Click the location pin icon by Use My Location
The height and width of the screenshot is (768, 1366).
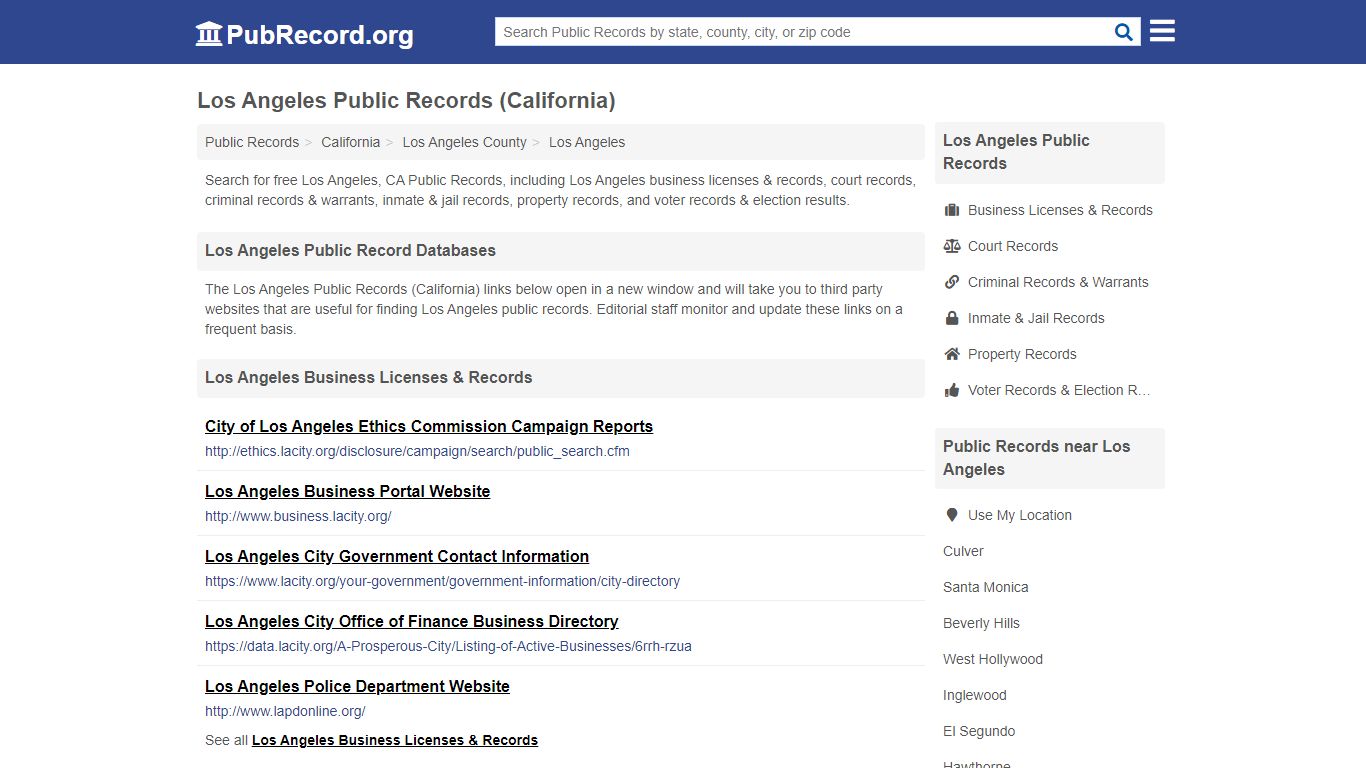click(952, 515)
